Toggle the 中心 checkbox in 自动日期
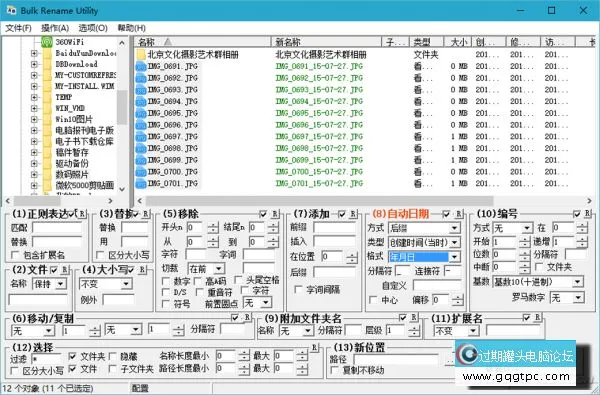The image size is (600, 395). (x=373, y=300)
